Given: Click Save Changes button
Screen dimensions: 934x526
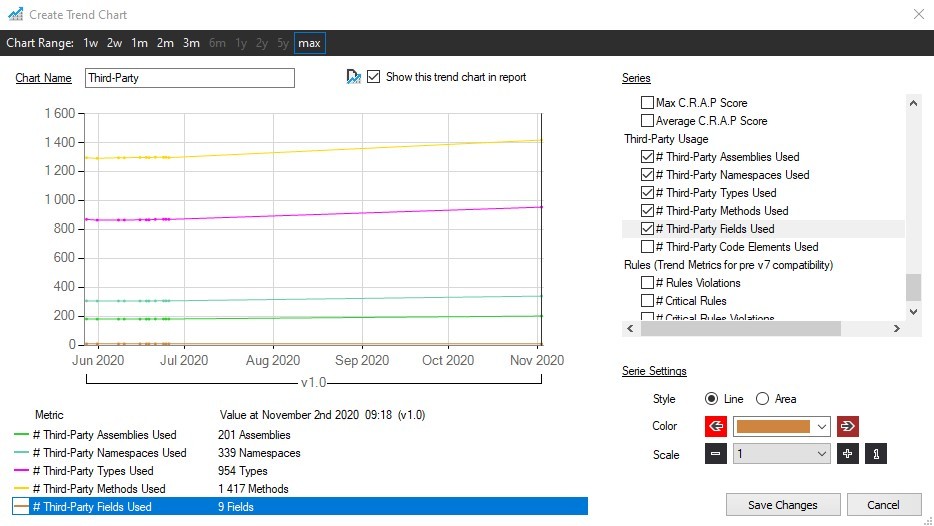Looking at the screenshot, I should pyautogui.click(x=782, y=505).
